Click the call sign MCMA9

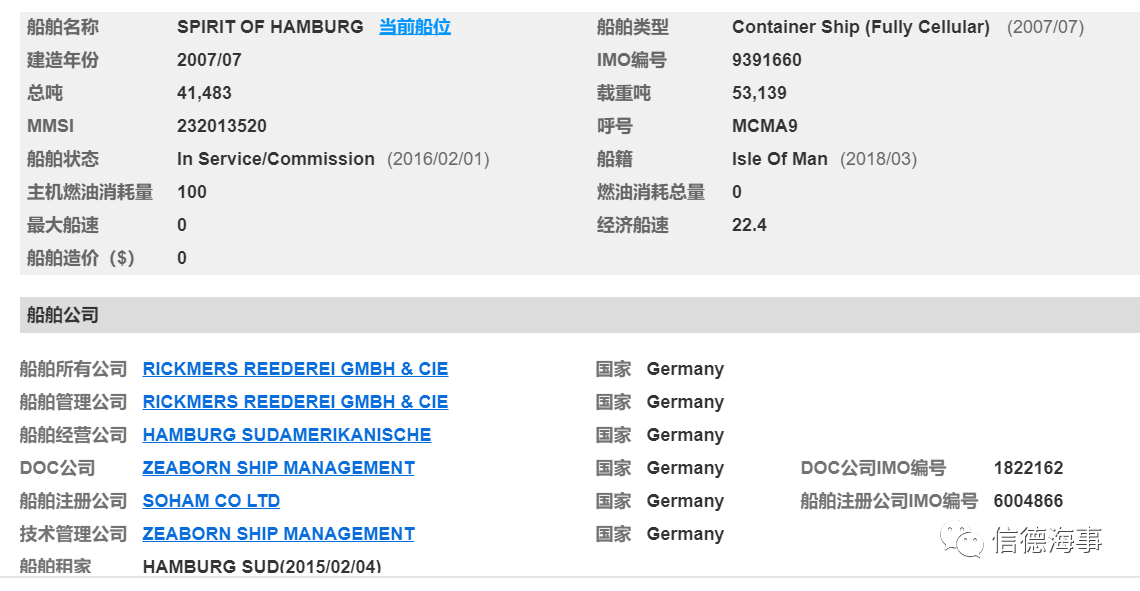pyautogui.click(x=764, y=126)
